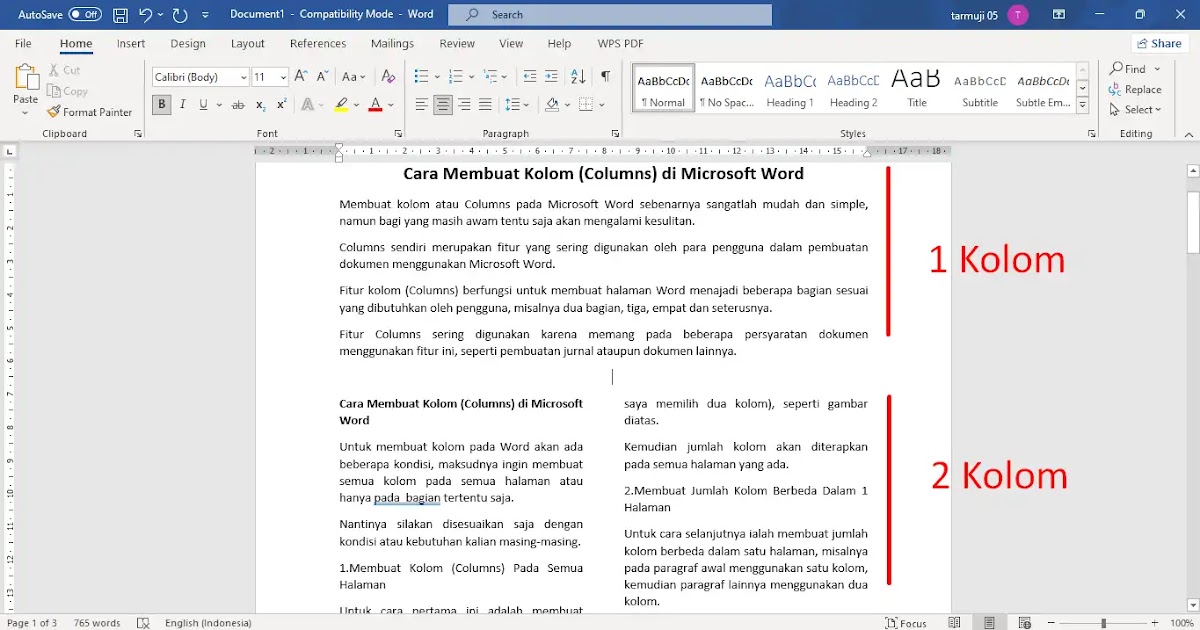Click the Search box in title bar
Image resolution: width=1200 pixels, height=630 pixels.
[x=610, y=15]
